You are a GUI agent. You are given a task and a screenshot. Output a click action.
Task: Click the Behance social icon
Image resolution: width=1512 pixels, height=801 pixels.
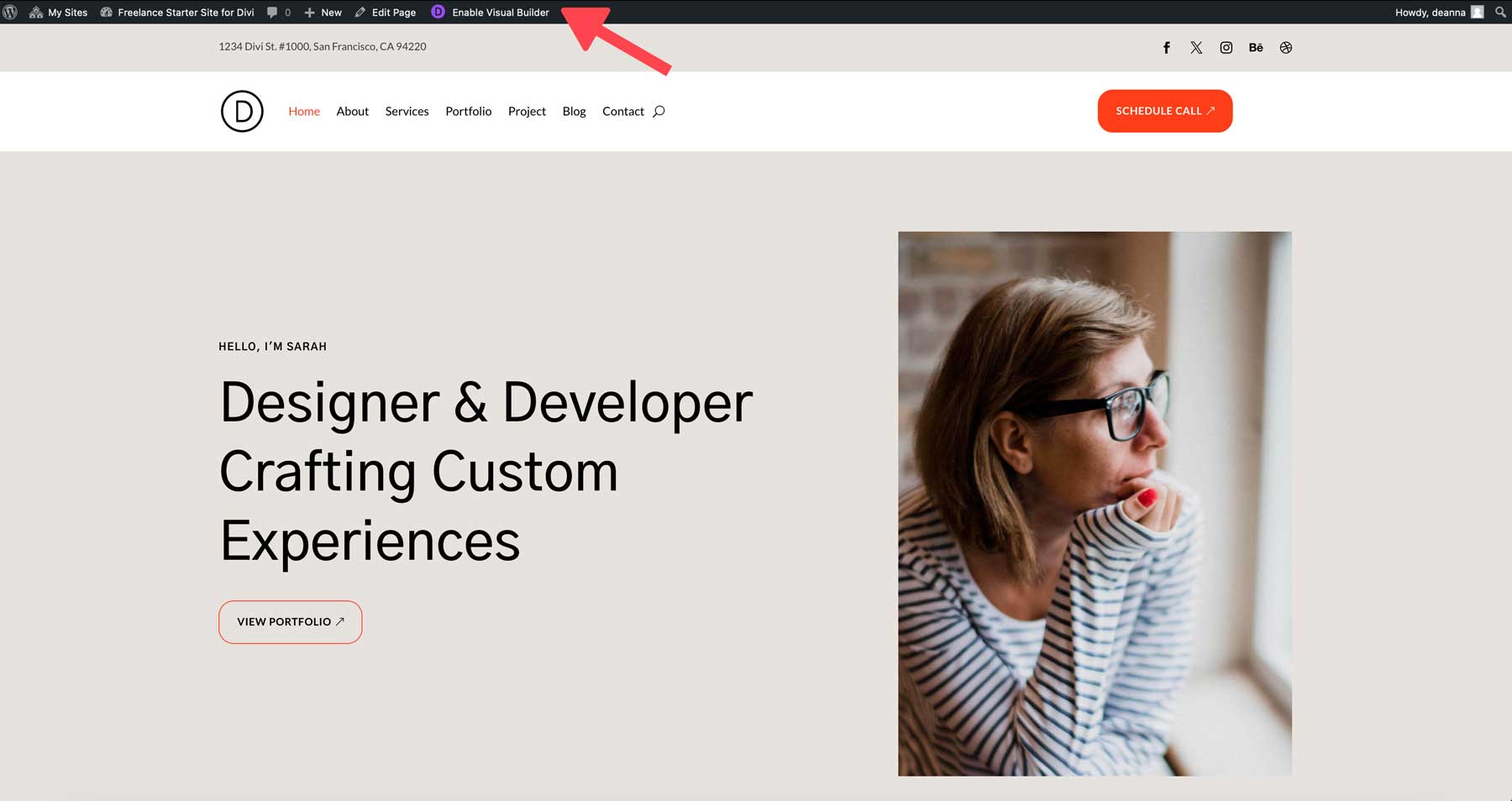(1256, 47)
